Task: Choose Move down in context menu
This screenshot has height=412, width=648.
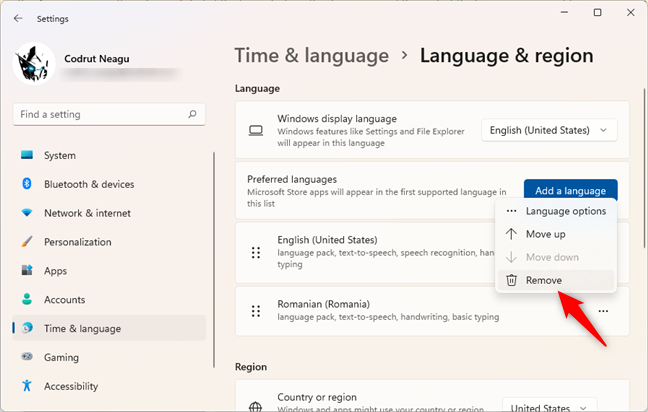Action: coord(556,257)
